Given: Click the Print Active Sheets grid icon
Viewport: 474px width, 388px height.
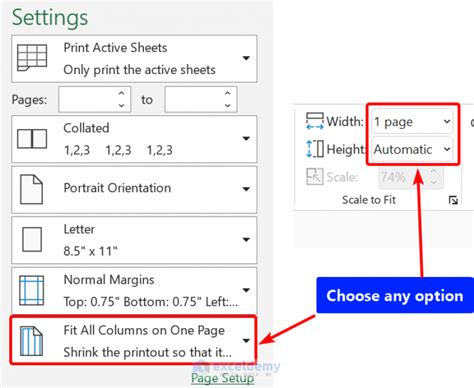Looking at the screenshot, I should click(32, 58).
